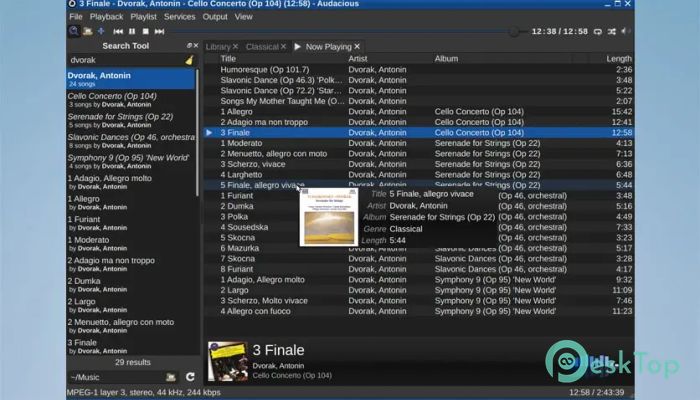Close the Now Playing tab
The width and height of the screenshot is (700, 400).
coord(357,46)
